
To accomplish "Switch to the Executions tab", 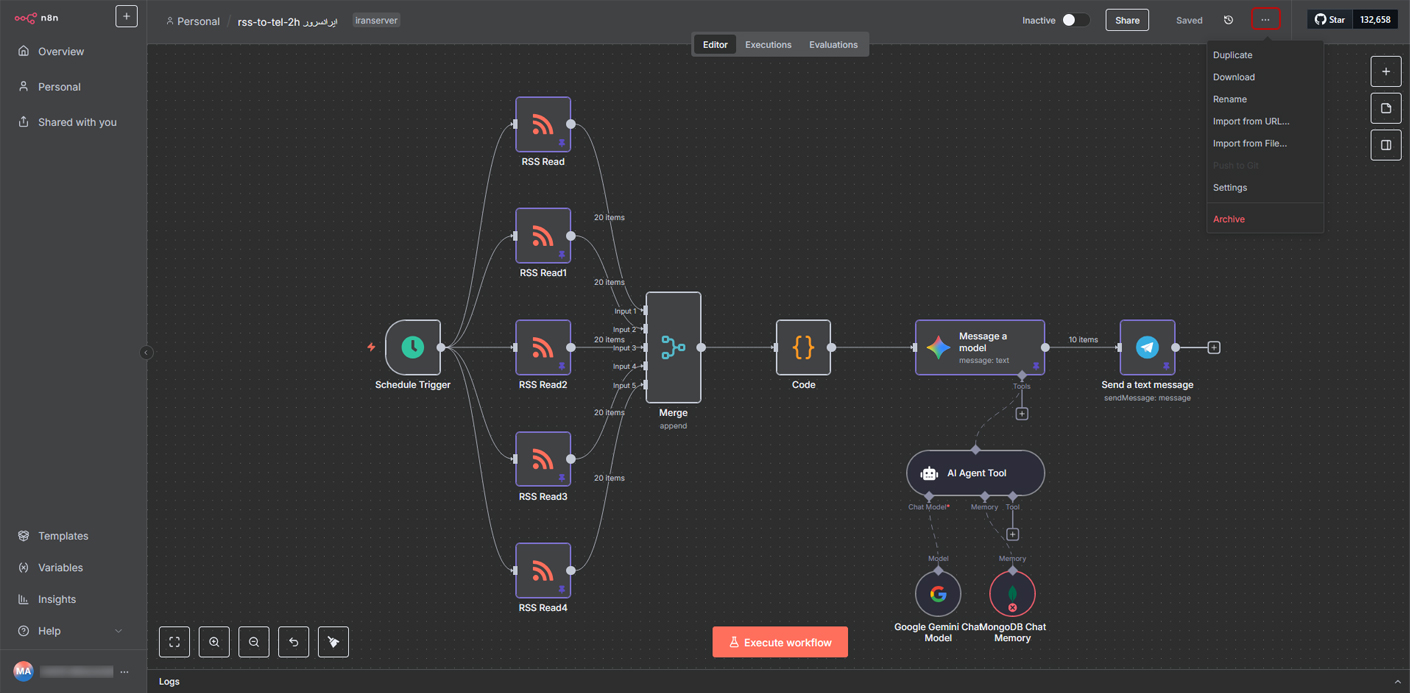I will pos(768,44).
